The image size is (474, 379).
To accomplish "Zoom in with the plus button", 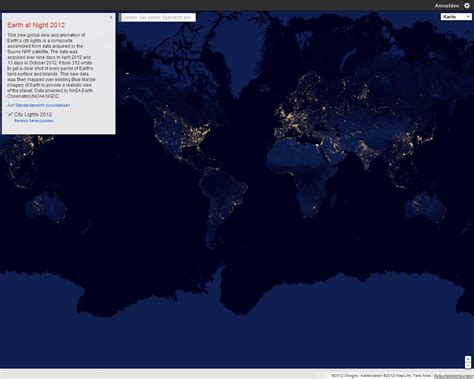I will point(468,359).
